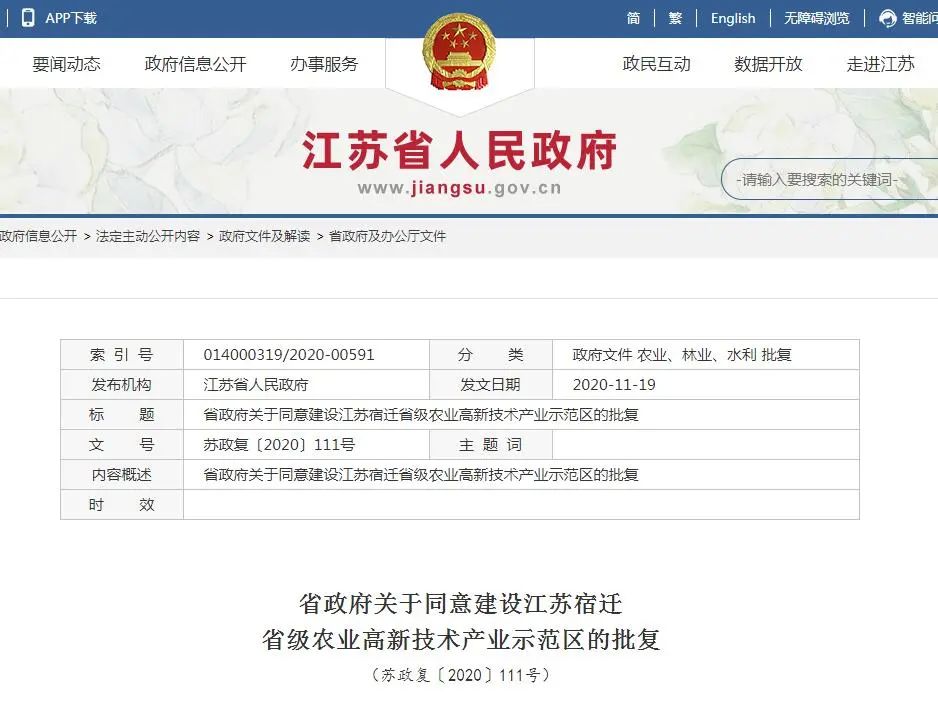The width and height of the screenshot is (938, 715).
Task: Click the 主题词 label cell
Action: pos(491,445)
